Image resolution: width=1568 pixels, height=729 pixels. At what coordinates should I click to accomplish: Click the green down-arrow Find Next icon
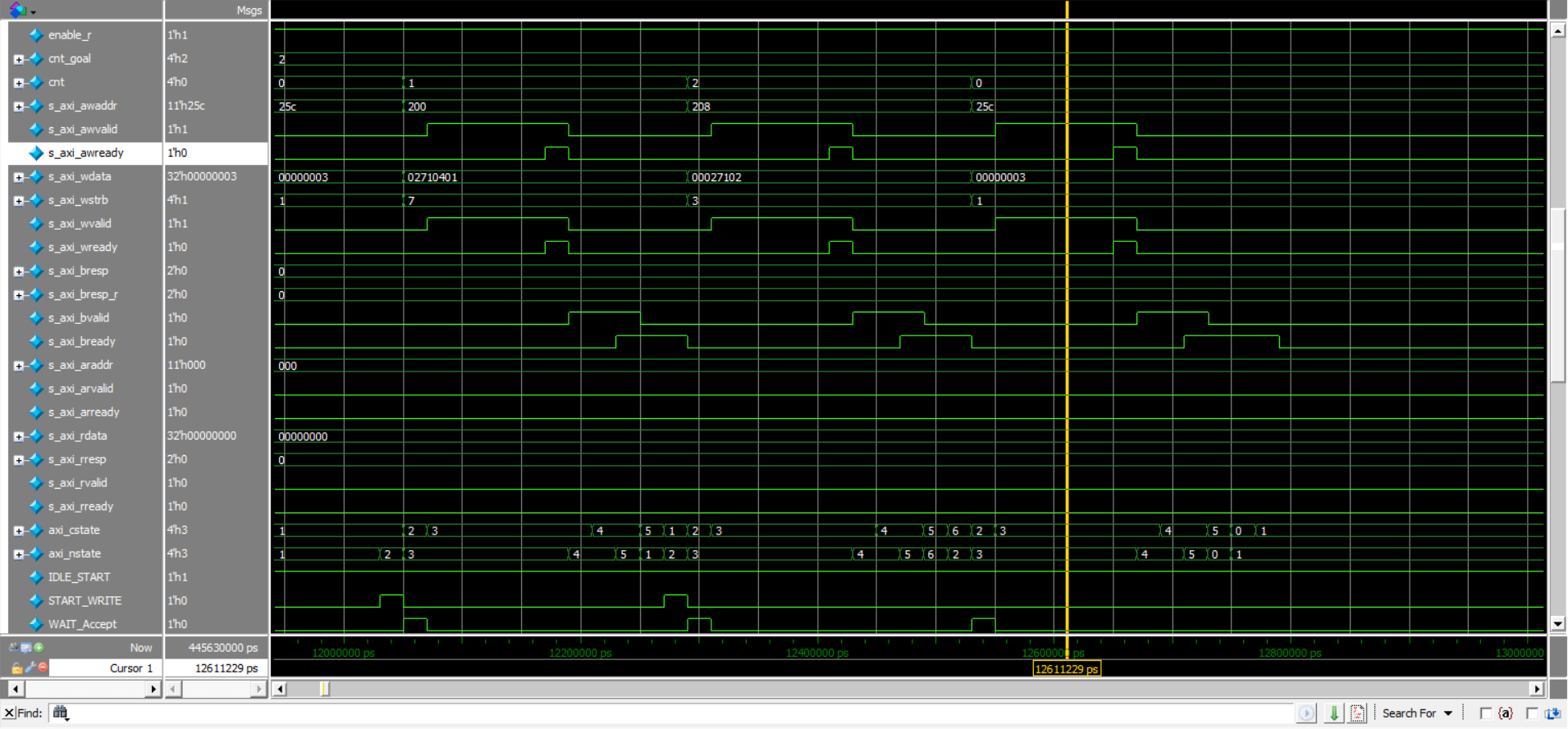(x=1333, y=713)
